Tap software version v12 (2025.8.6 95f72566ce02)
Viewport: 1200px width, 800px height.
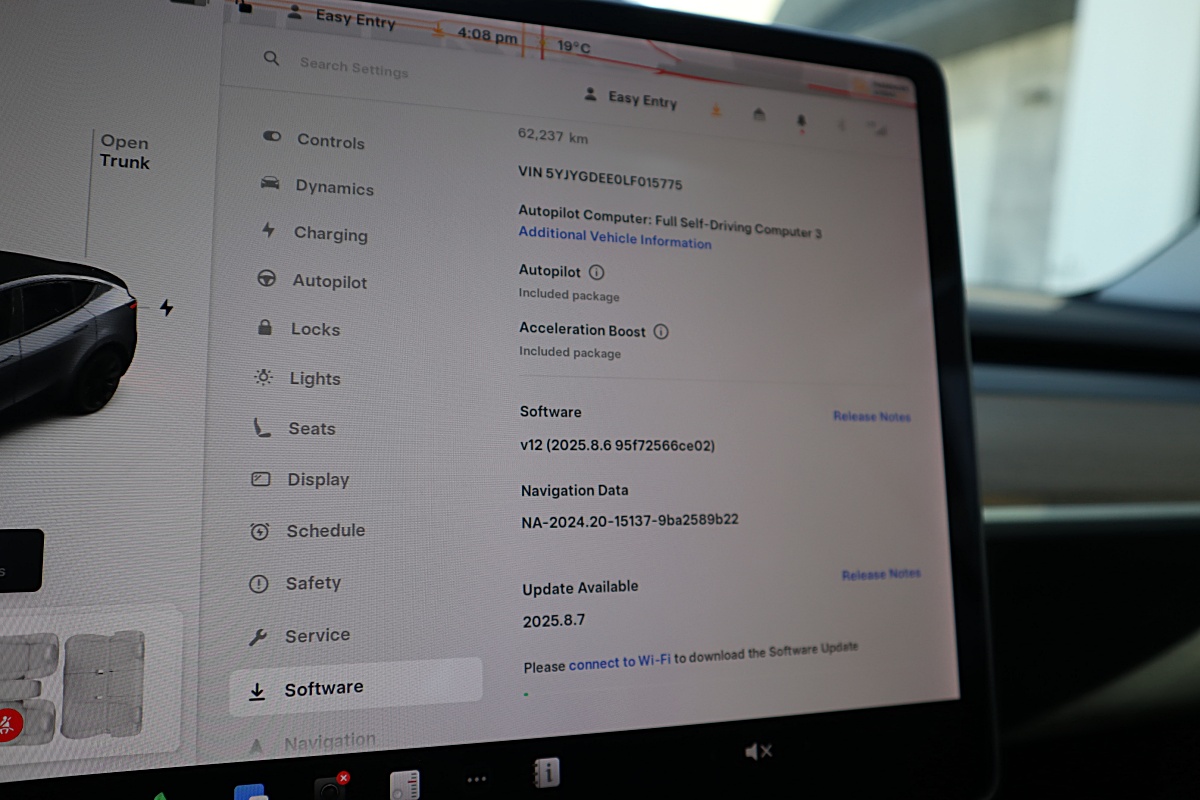[x=618, y=445]
